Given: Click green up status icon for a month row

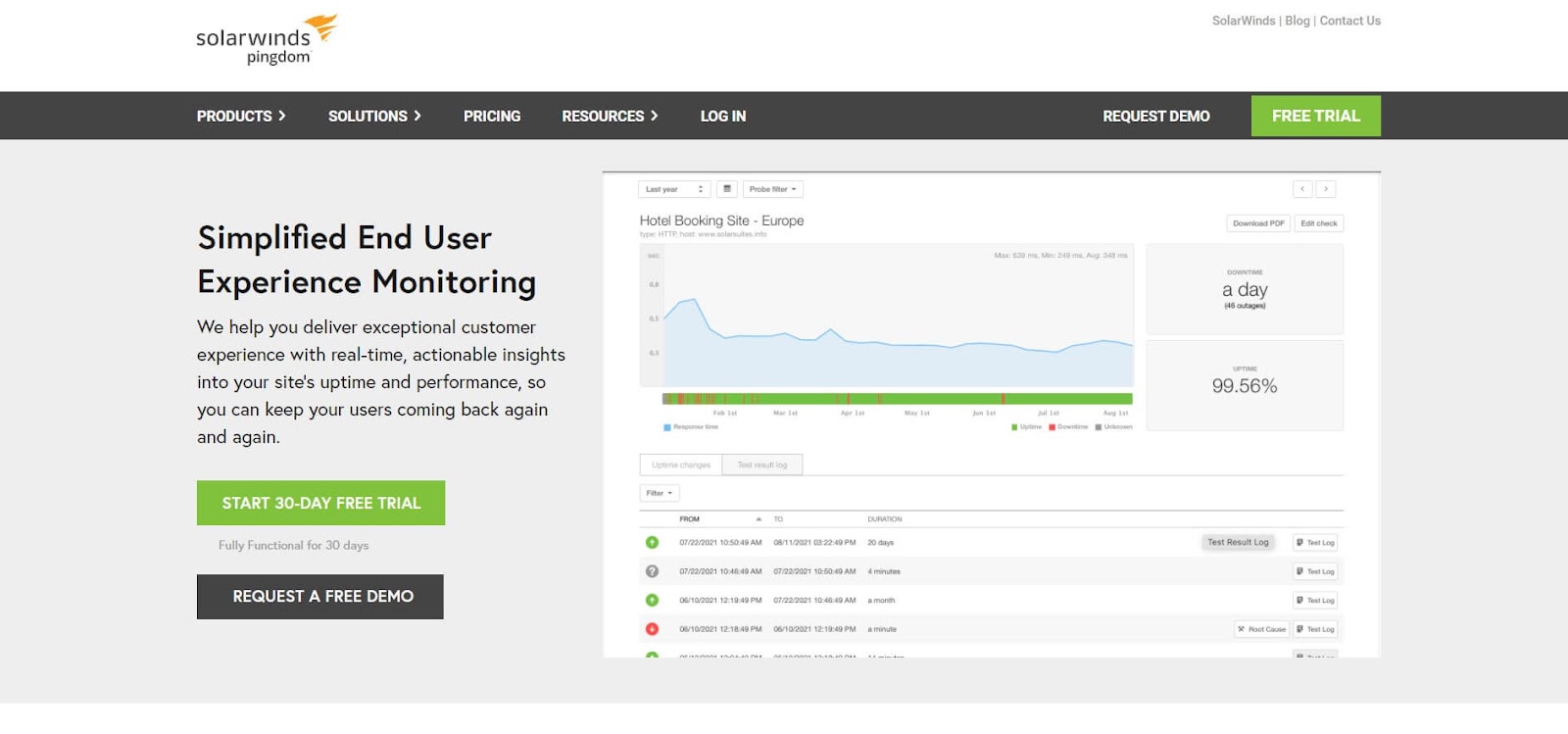Looking at the screenshot, I should pos(652,600).
